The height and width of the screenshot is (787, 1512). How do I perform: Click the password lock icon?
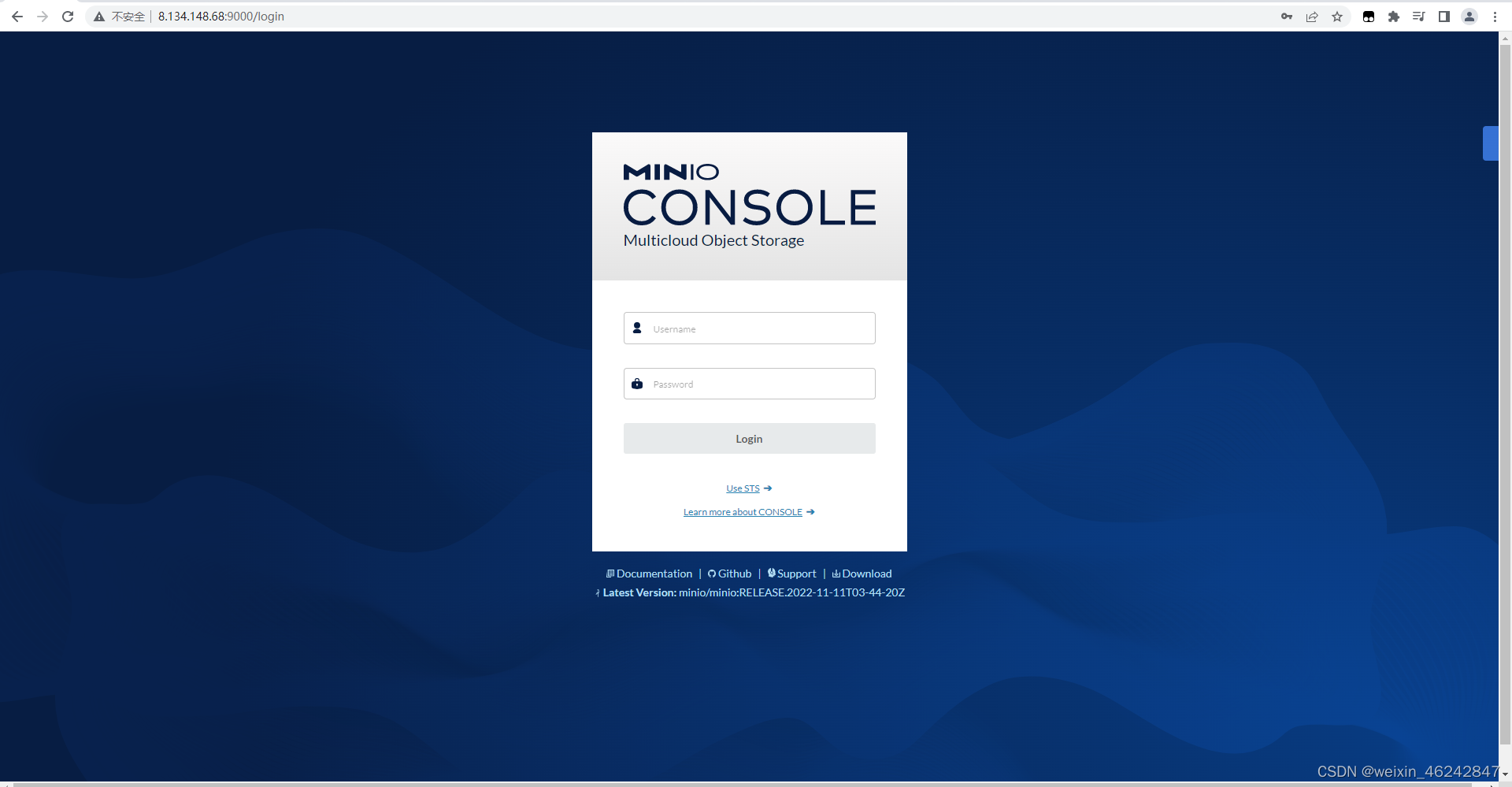(x=638, y=384)
